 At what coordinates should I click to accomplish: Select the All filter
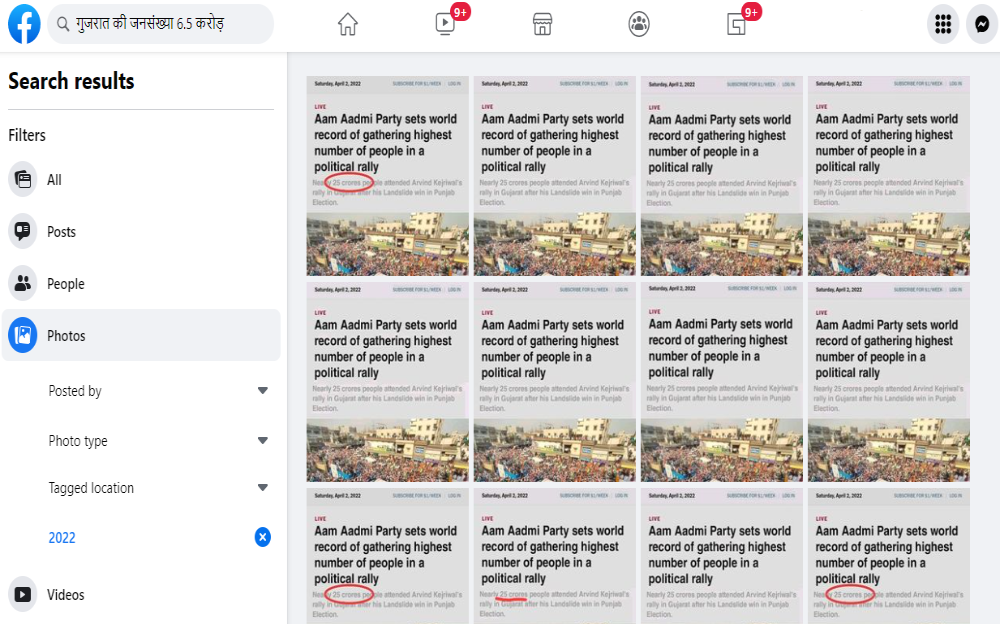tap(54, 180)
